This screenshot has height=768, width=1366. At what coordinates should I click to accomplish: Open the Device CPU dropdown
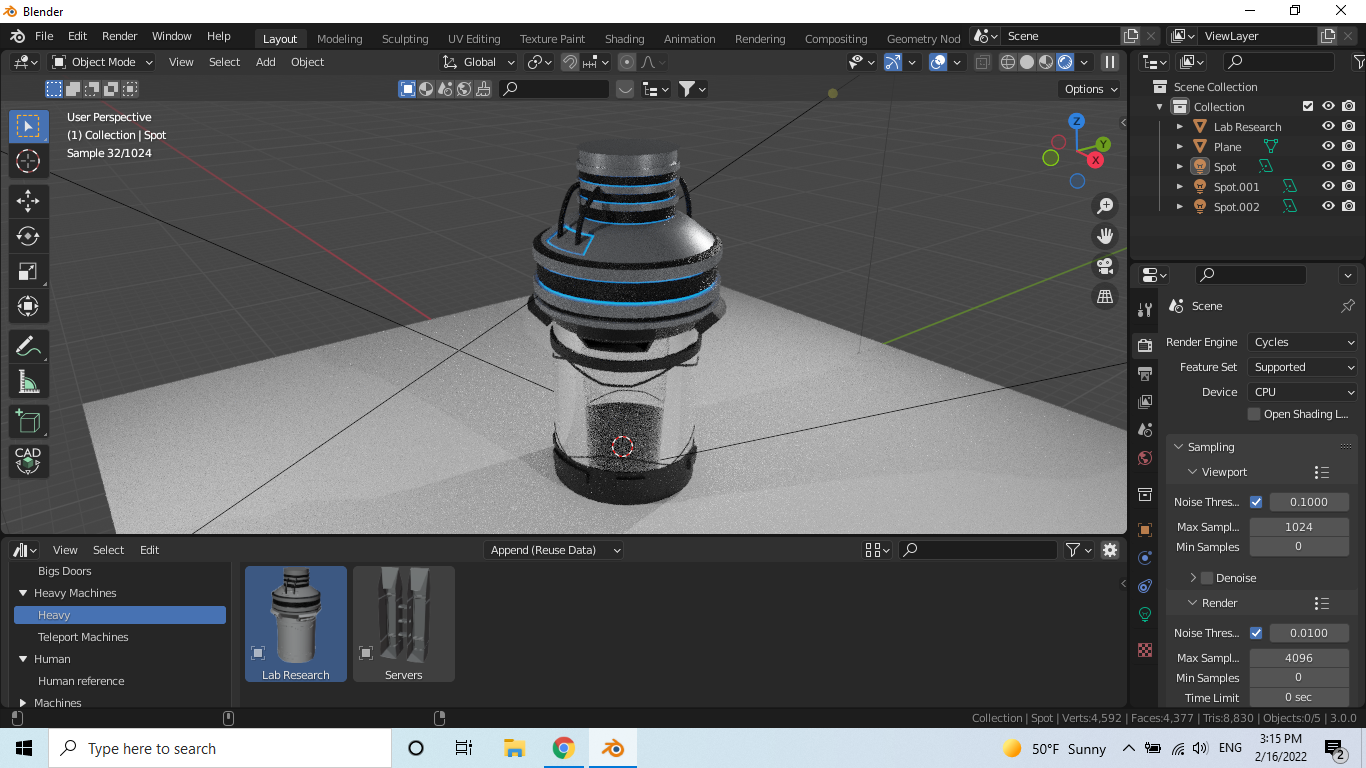point(1303,392)
